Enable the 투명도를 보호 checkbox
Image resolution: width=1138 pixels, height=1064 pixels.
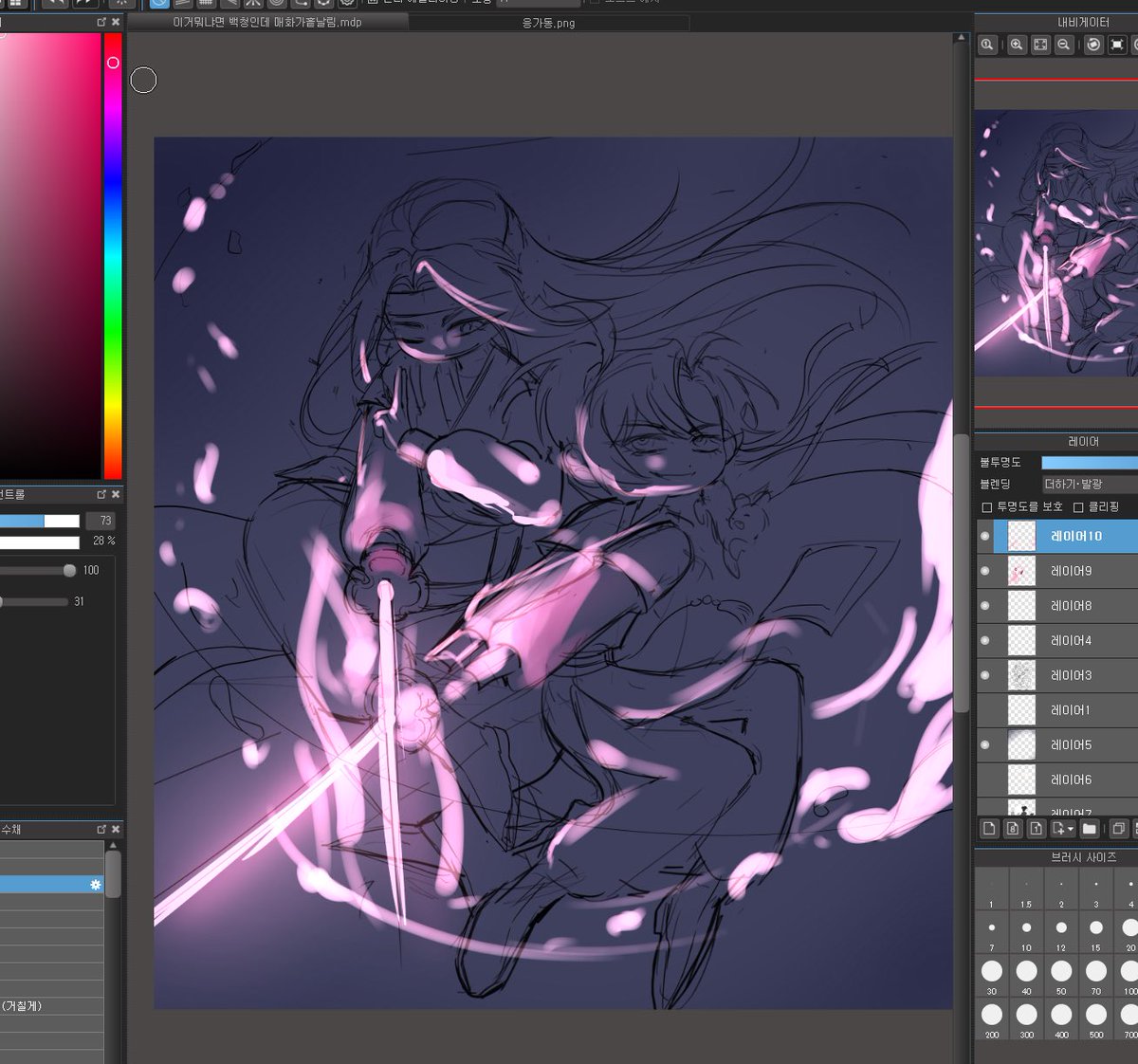(987, 507)
